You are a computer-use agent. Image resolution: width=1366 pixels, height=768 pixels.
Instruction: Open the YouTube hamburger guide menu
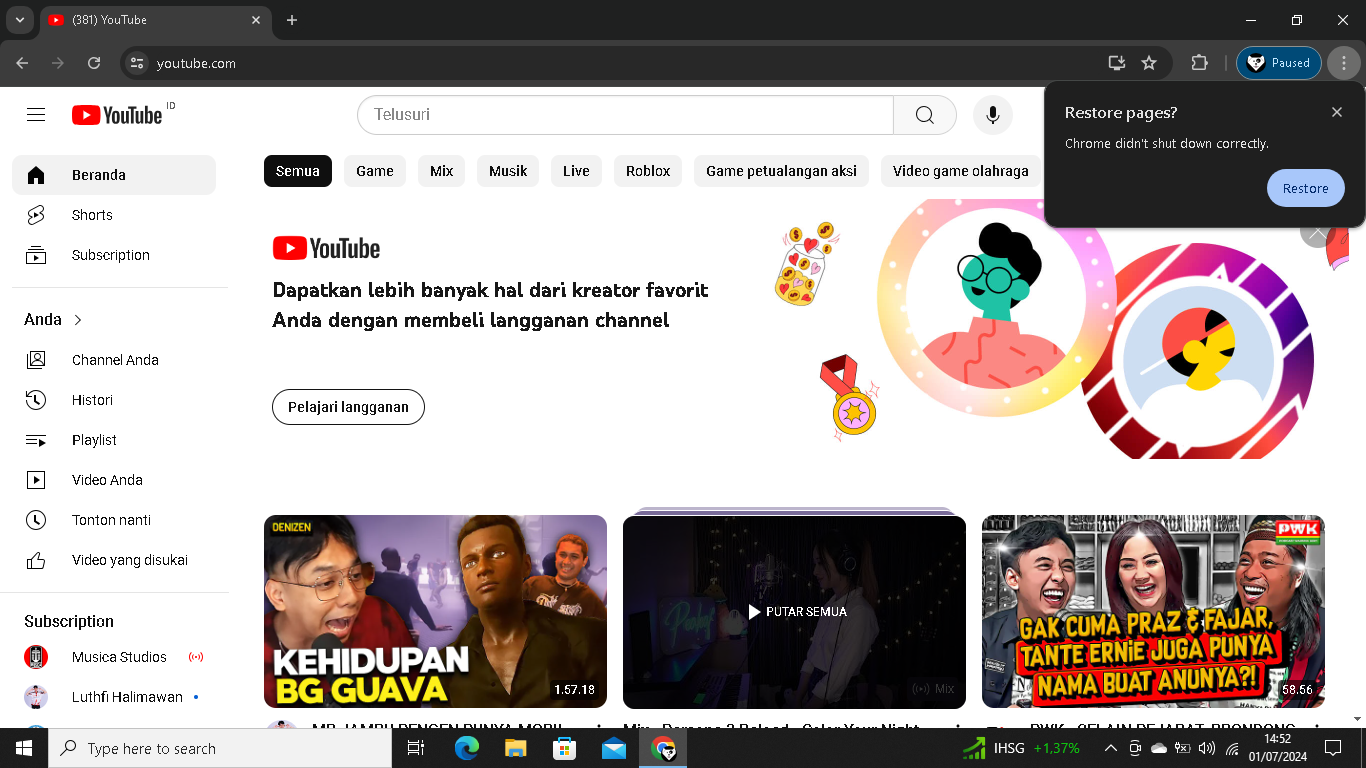coord(36,115)
